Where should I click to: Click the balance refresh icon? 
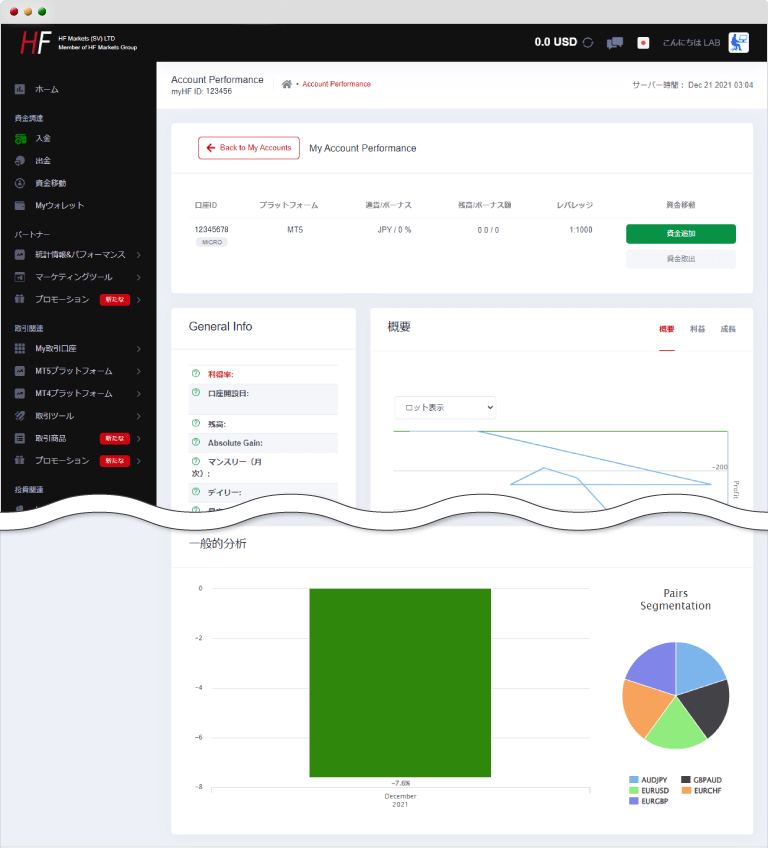[x=588, y=43]
